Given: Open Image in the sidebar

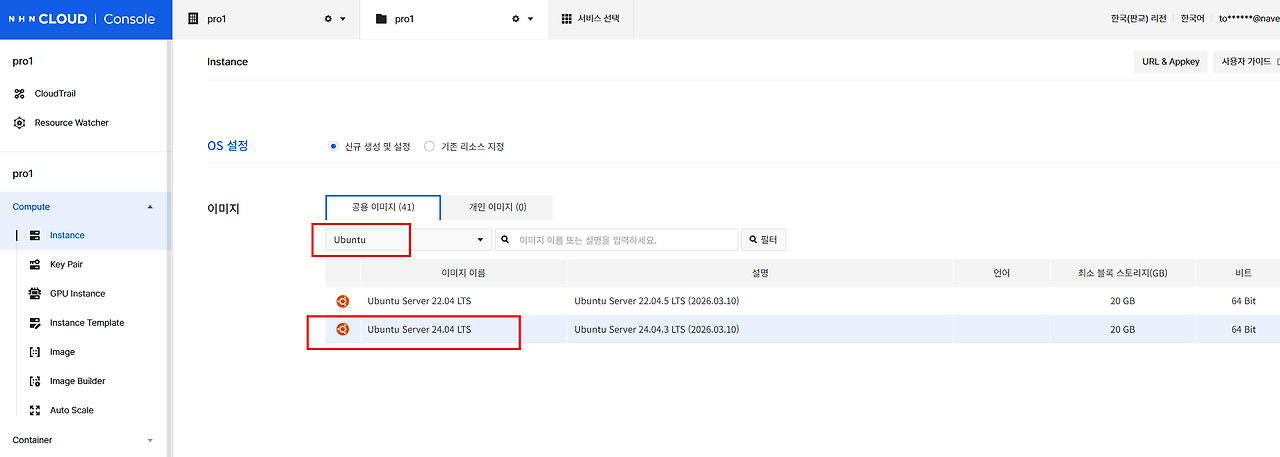Looking at the screenshot, I should pos(62,352).
